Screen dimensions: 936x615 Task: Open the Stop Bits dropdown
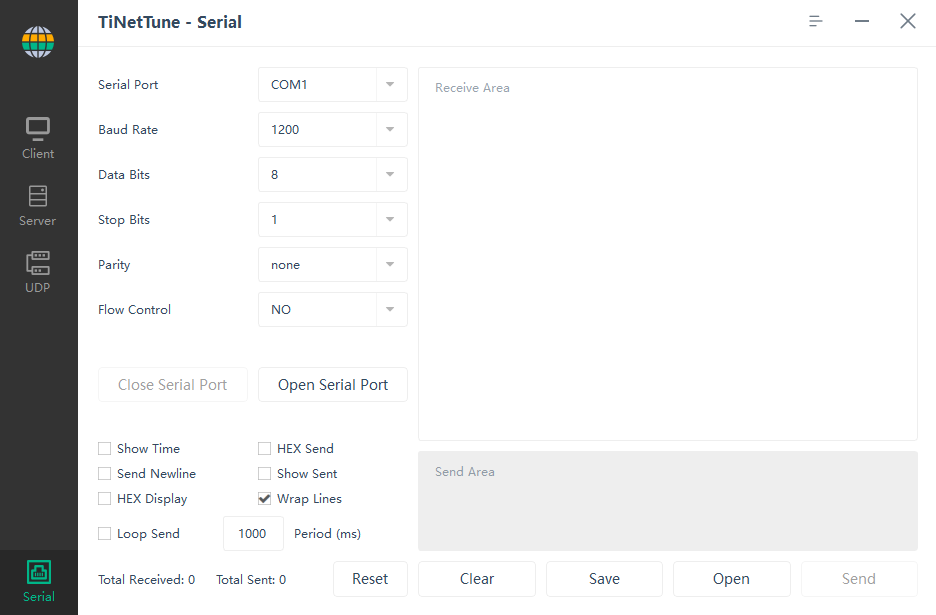tap(332, 219)
